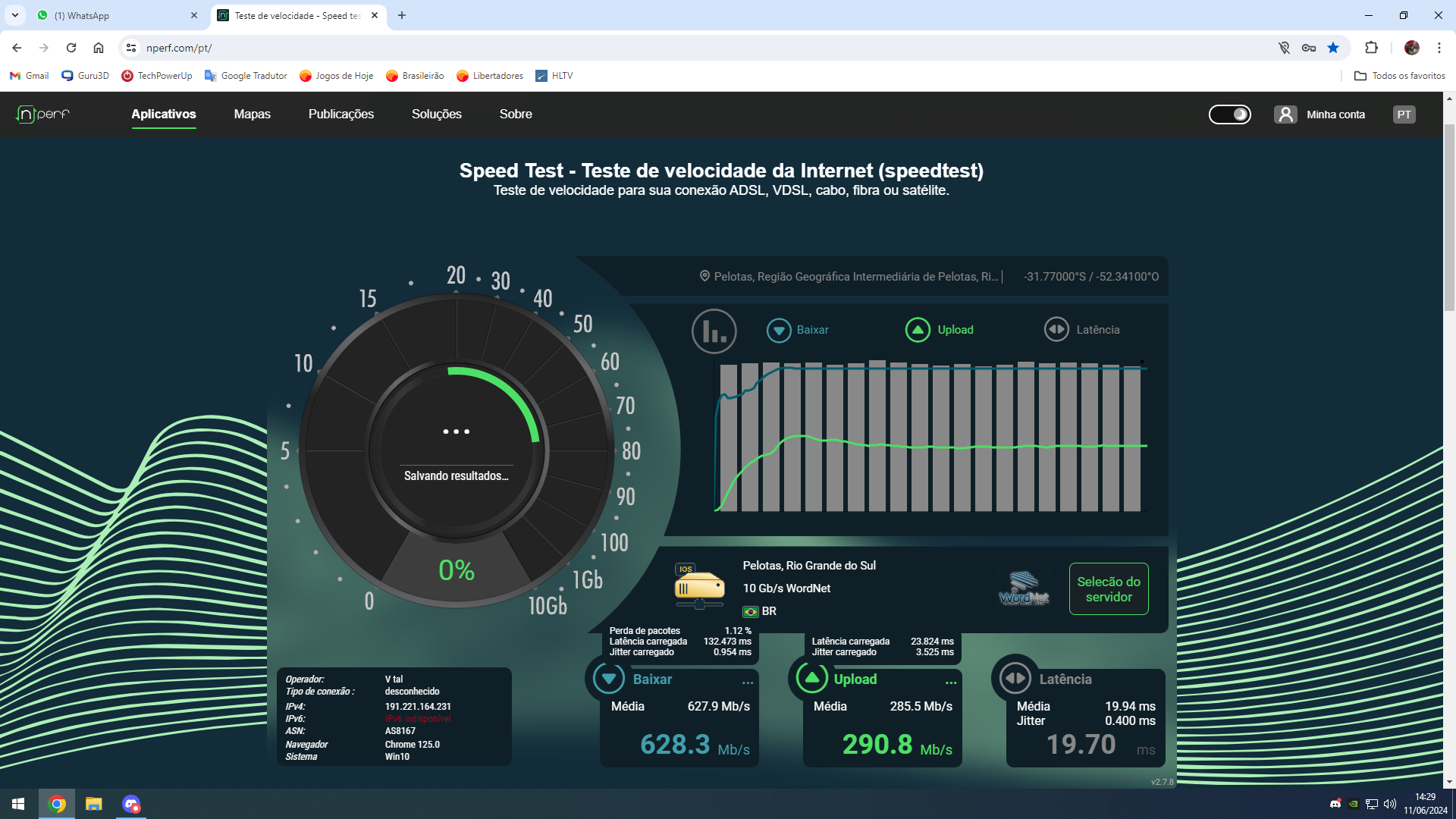Click the volume tray icon
Viewport: 1456px width, 819px height.
[x=1390, y=804]
